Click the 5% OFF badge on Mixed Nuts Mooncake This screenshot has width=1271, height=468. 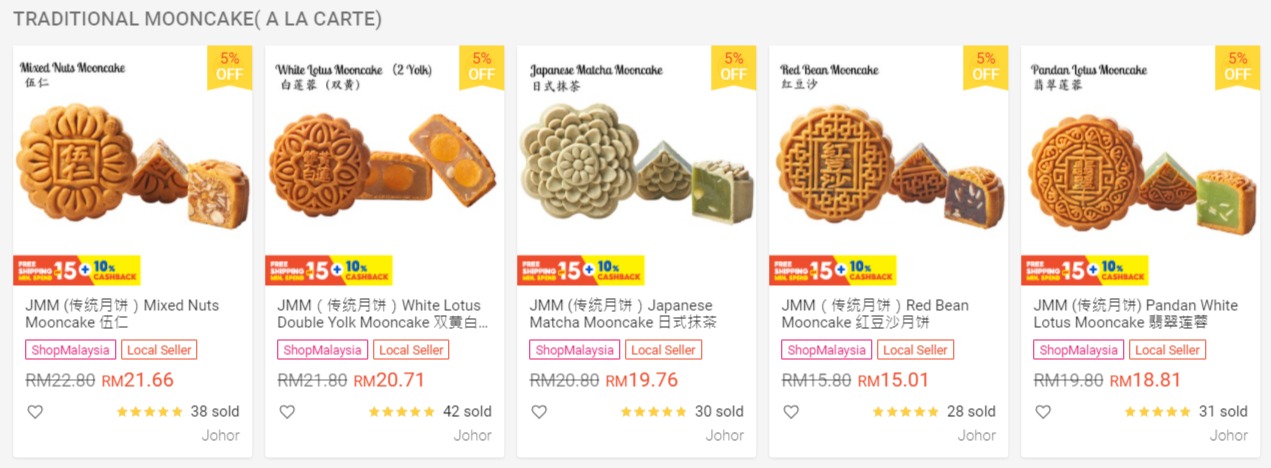(229, 66)
